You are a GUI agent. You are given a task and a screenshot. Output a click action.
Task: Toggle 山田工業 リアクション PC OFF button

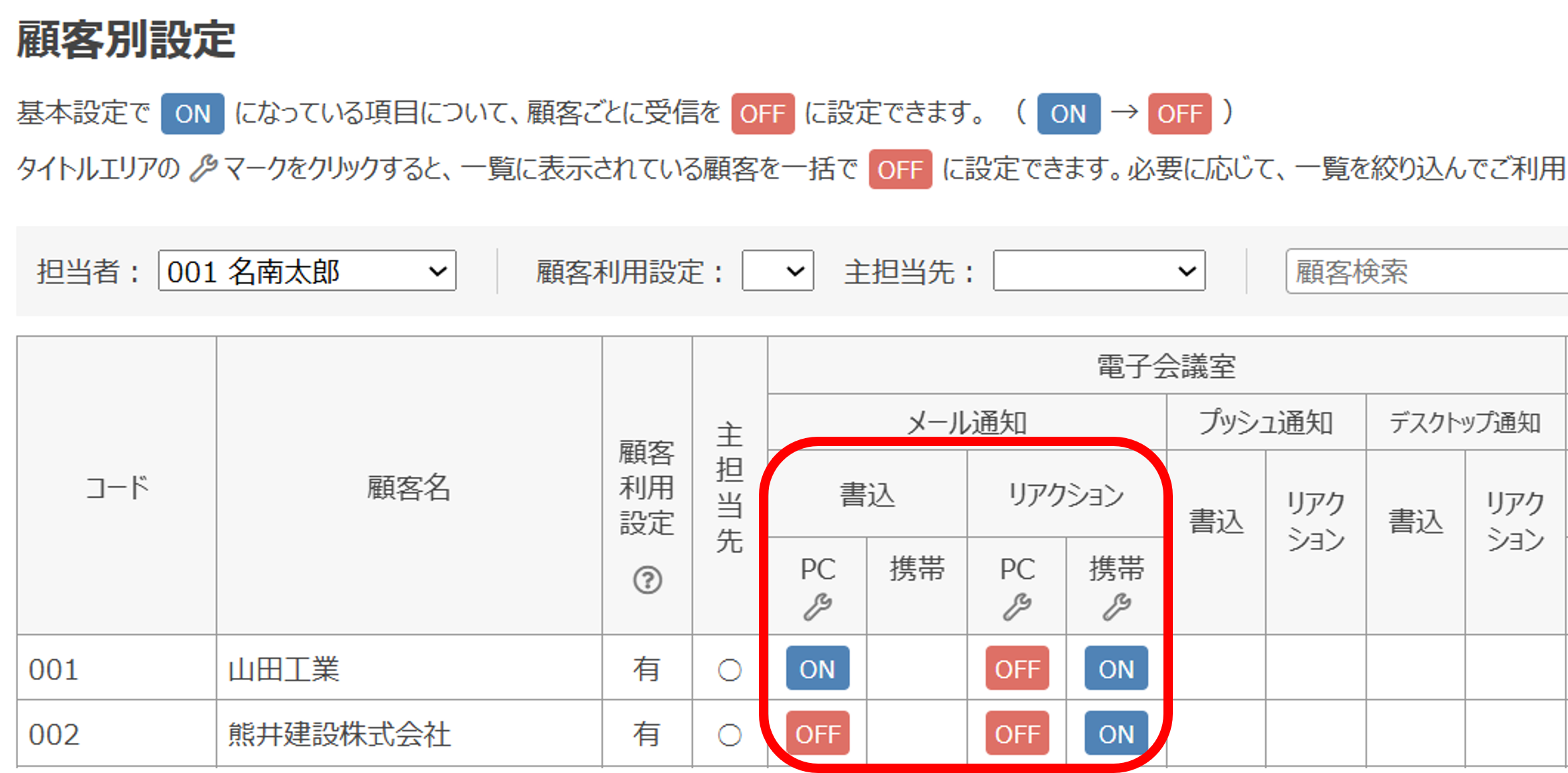1017,669
